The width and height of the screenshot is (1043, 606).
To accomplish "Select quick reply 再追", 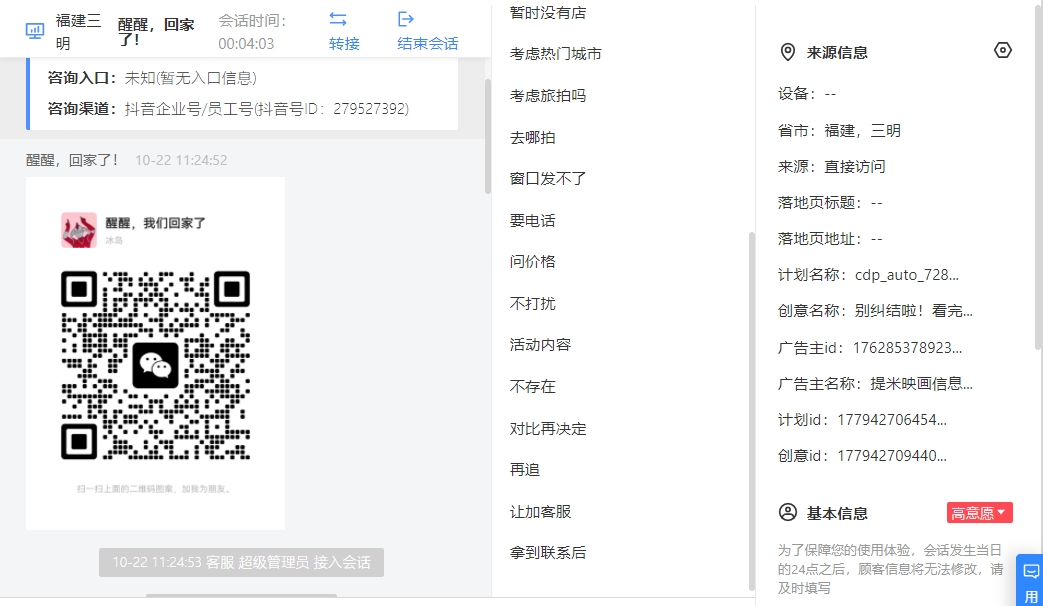I will pos(525,470).
